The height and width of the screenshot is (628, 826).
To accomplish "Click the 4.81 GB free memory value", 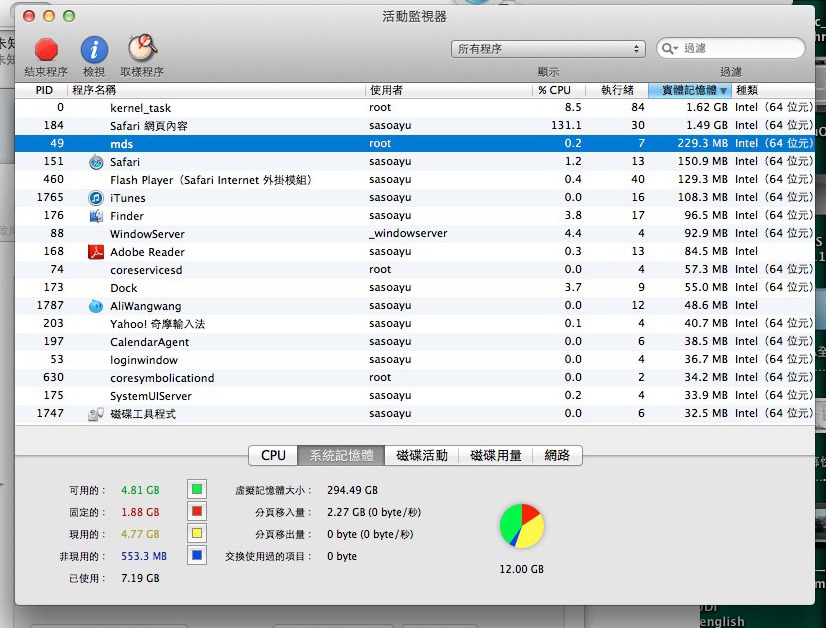I will [140, 490].
